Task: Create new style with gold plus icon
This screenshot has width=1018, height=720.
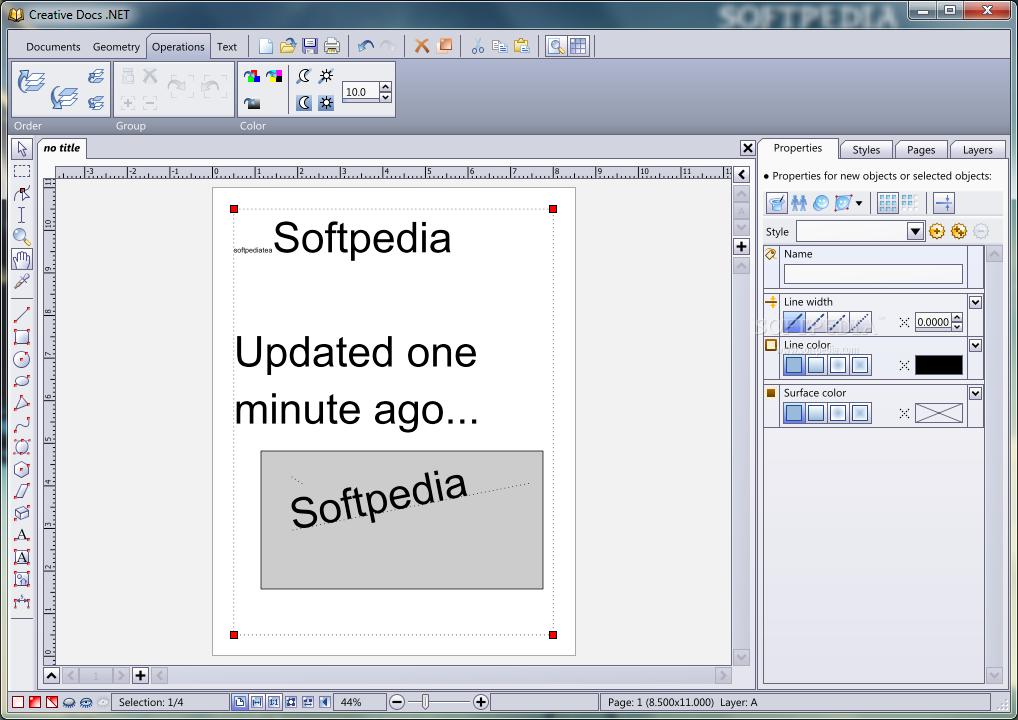Action: click(x=936, y=231)
